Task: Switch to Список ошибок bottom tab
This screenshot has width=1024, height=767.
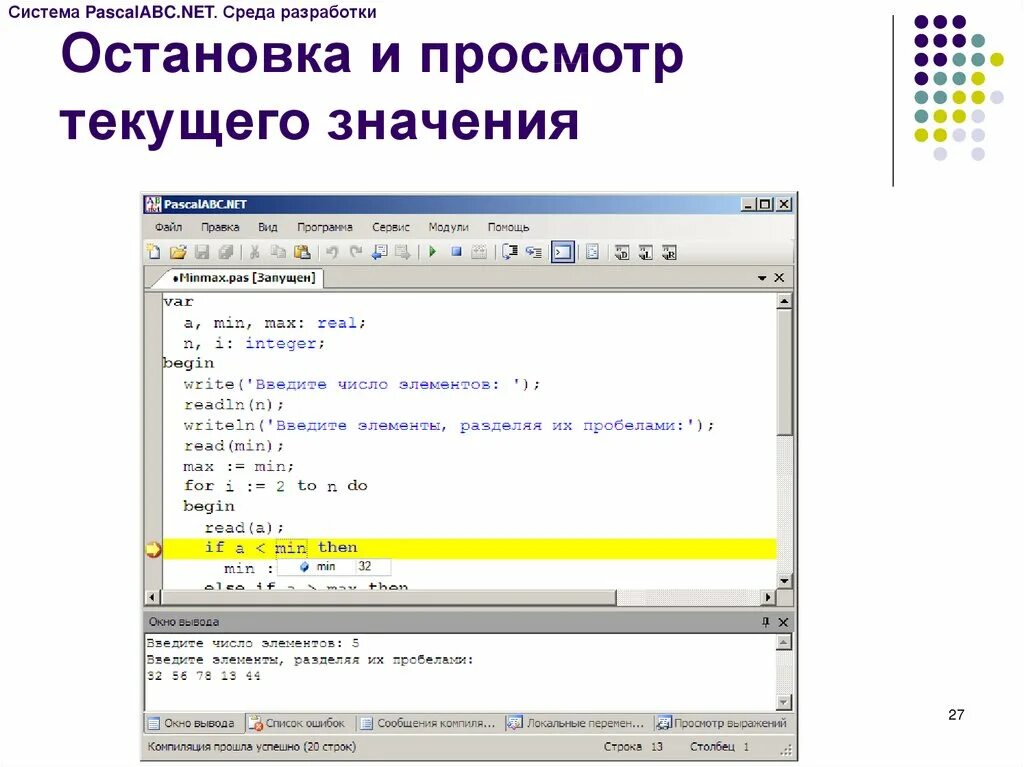Action: [x=298, y=723]
